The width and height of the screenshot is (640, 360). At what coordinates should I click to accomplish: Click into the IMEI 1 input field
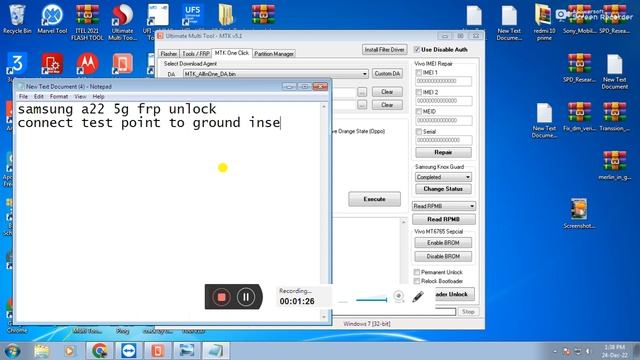click(x=444, y=81)
